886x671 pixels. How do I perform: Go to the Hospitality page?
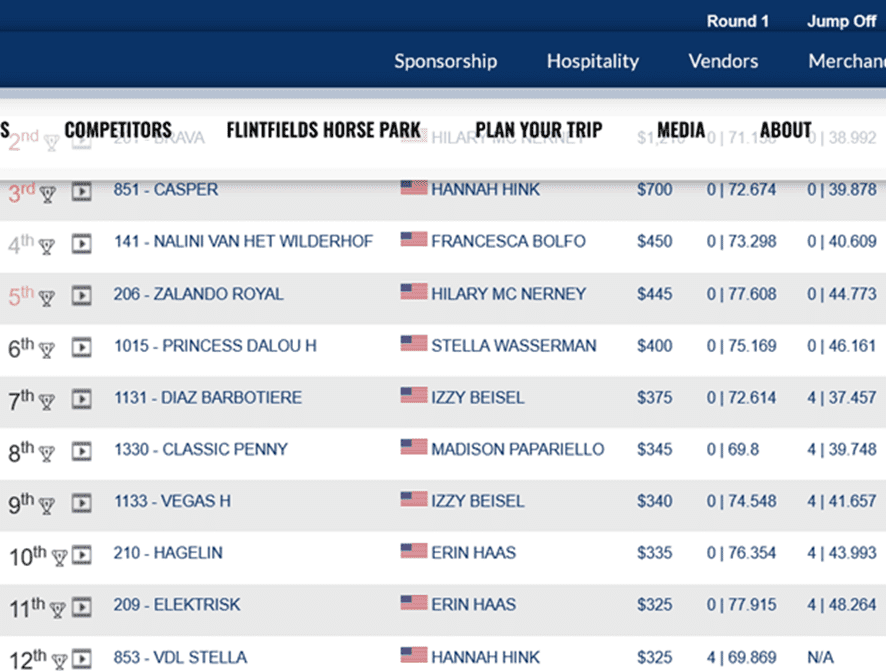pos(592,61)
